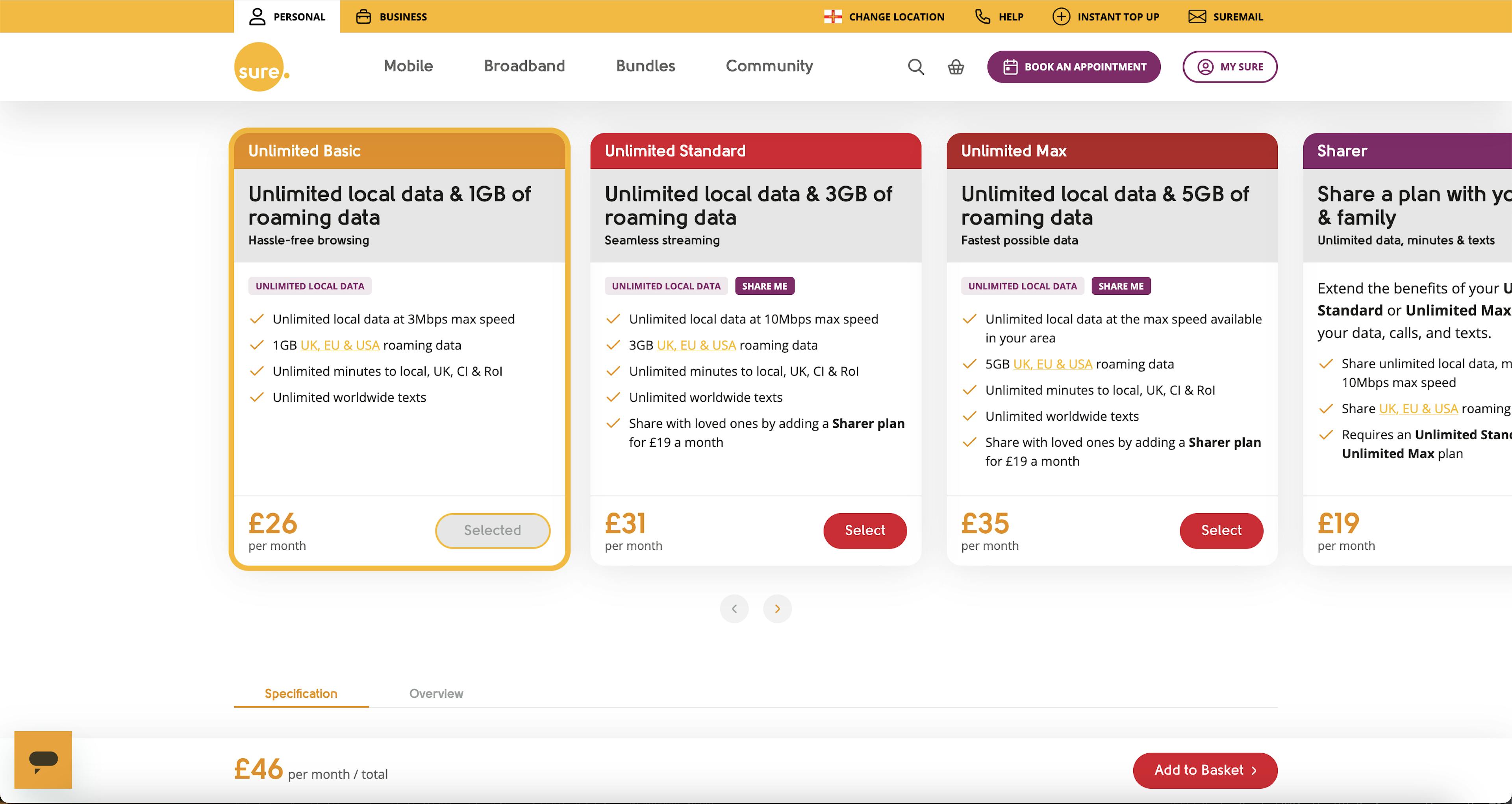Open UK, EU & USA link in Unlimited Standard
The image size is (1512, 804).
696,346
